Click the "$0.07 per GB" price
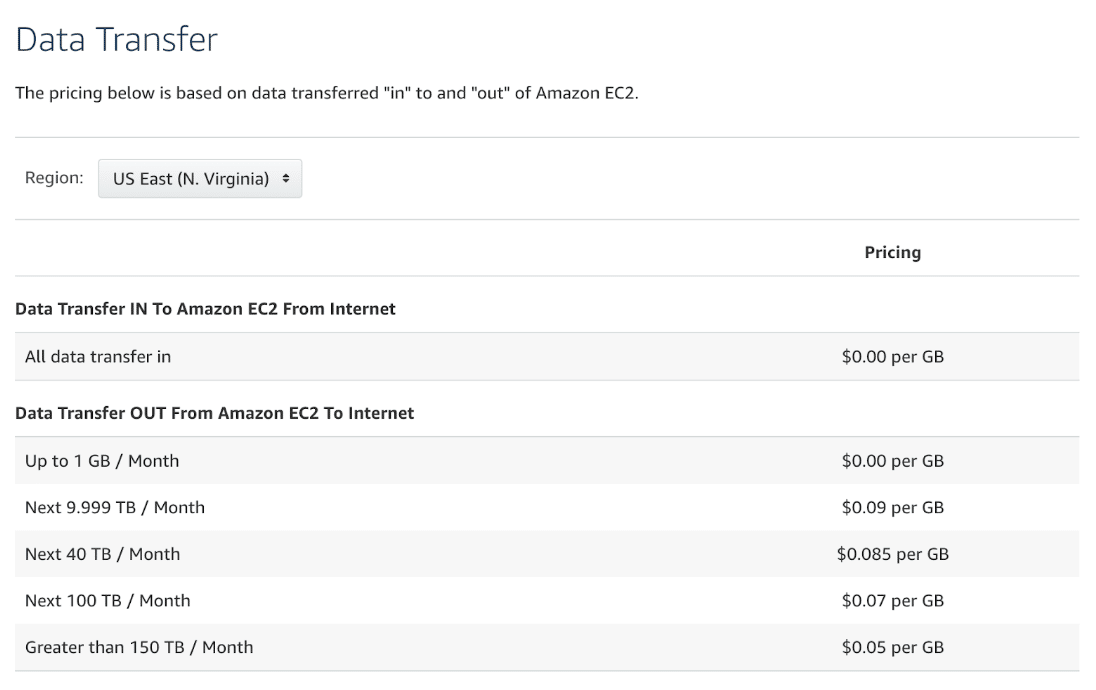Screen dimensions: 1096x690 [893, 601]
